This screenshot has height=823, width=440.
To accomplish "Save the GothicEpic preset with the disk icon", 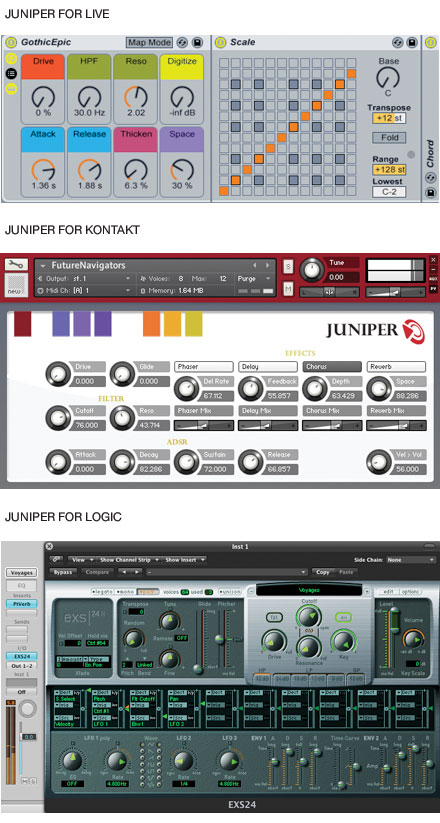I will click(197, 42).
